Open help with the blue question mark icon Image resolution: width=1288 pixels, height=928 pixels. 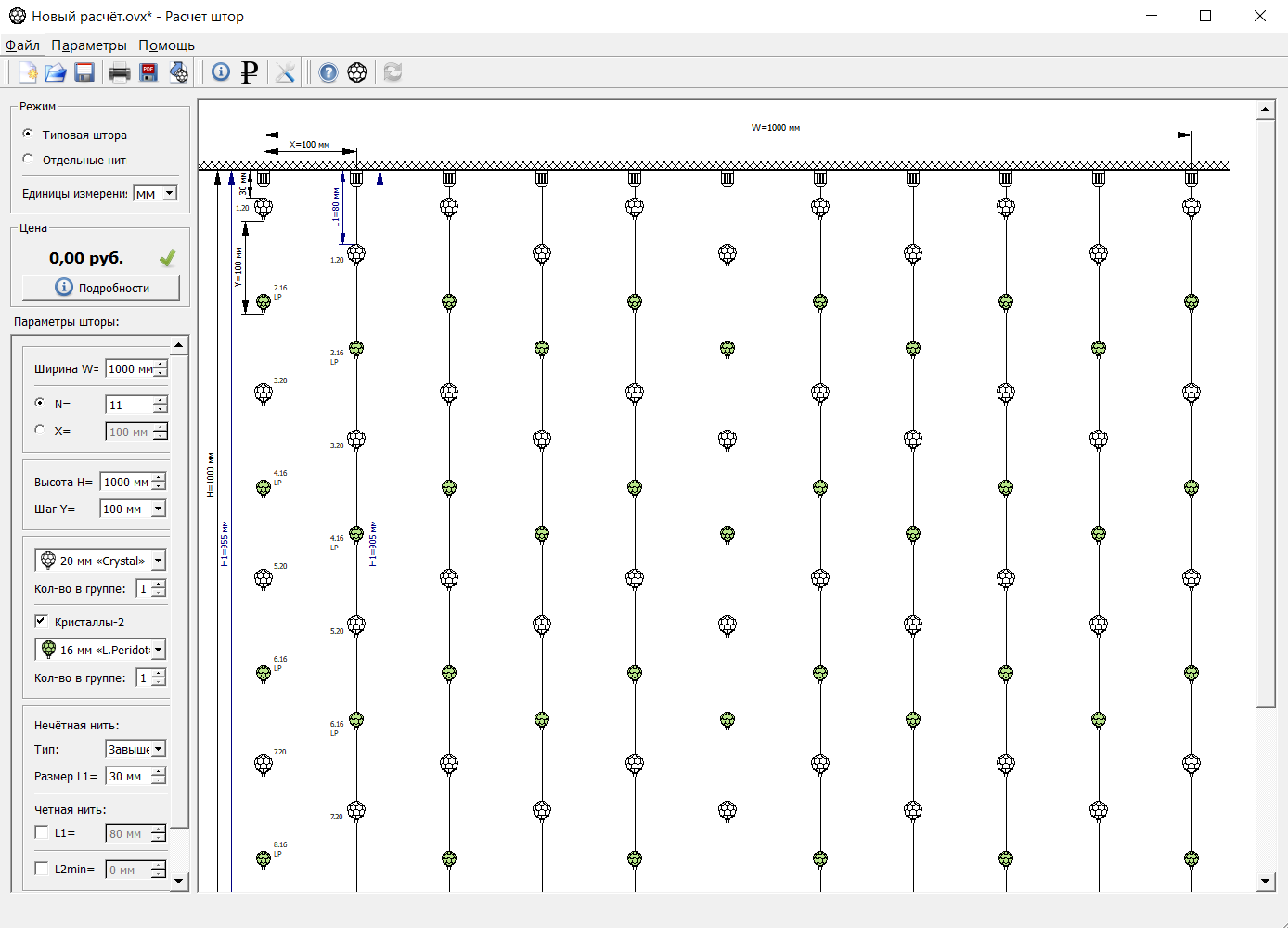pyautogui.click(x=328, y=72)
